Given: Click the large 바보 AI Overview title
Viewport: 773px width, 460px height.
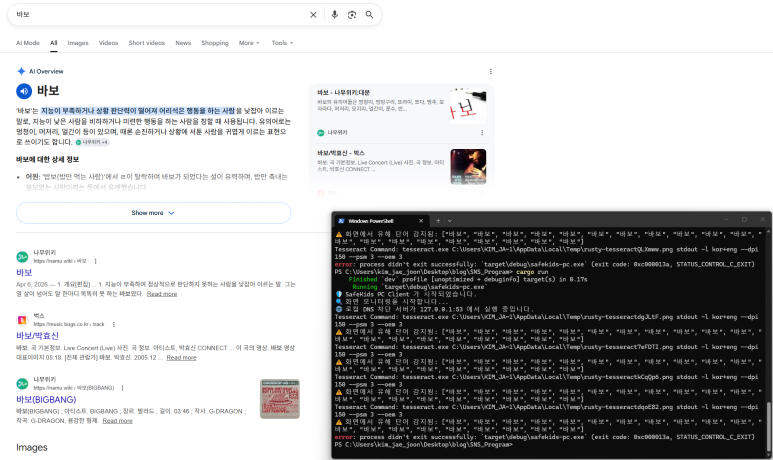Looking at the screenshot, I should click(x=48, y=91).
